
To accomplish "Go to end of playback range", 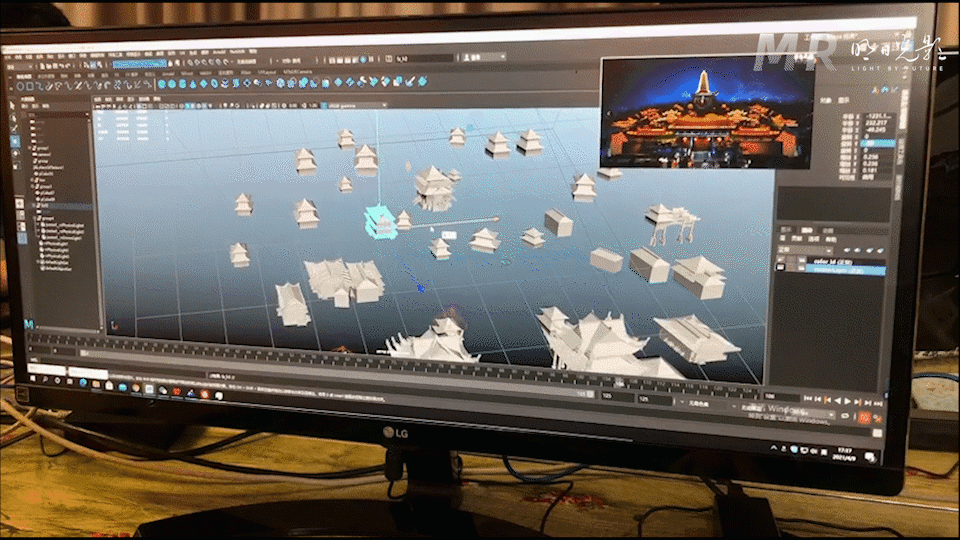I will pos(878,403).
